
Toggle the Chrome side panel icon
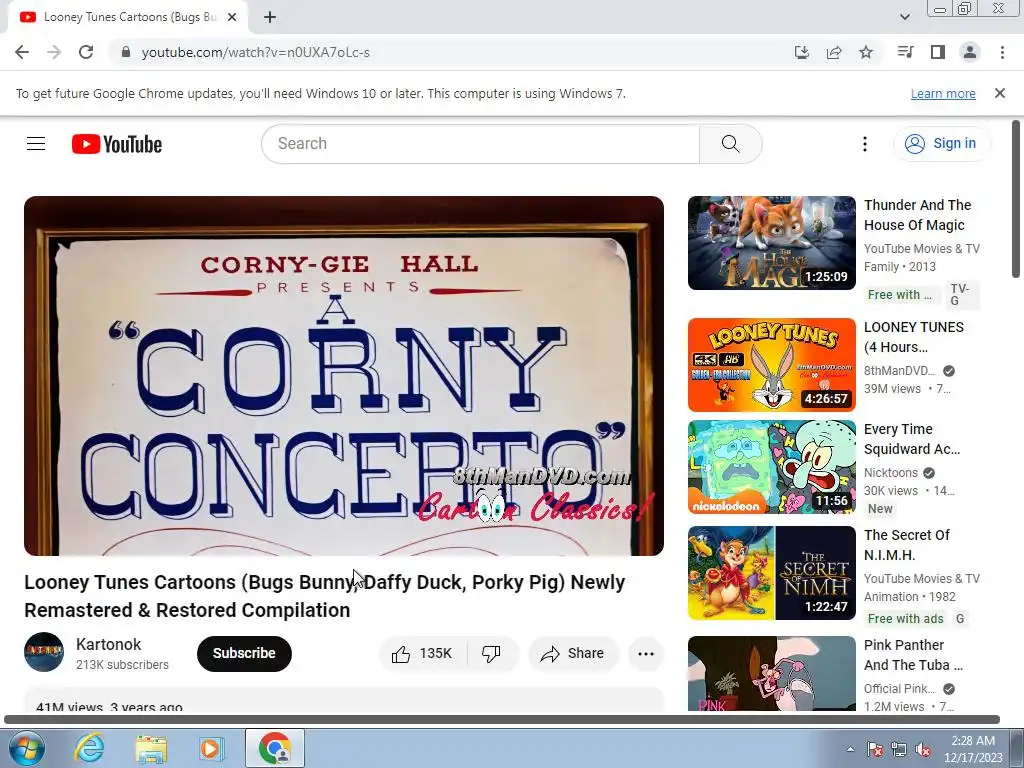click(x=938, y=52)
